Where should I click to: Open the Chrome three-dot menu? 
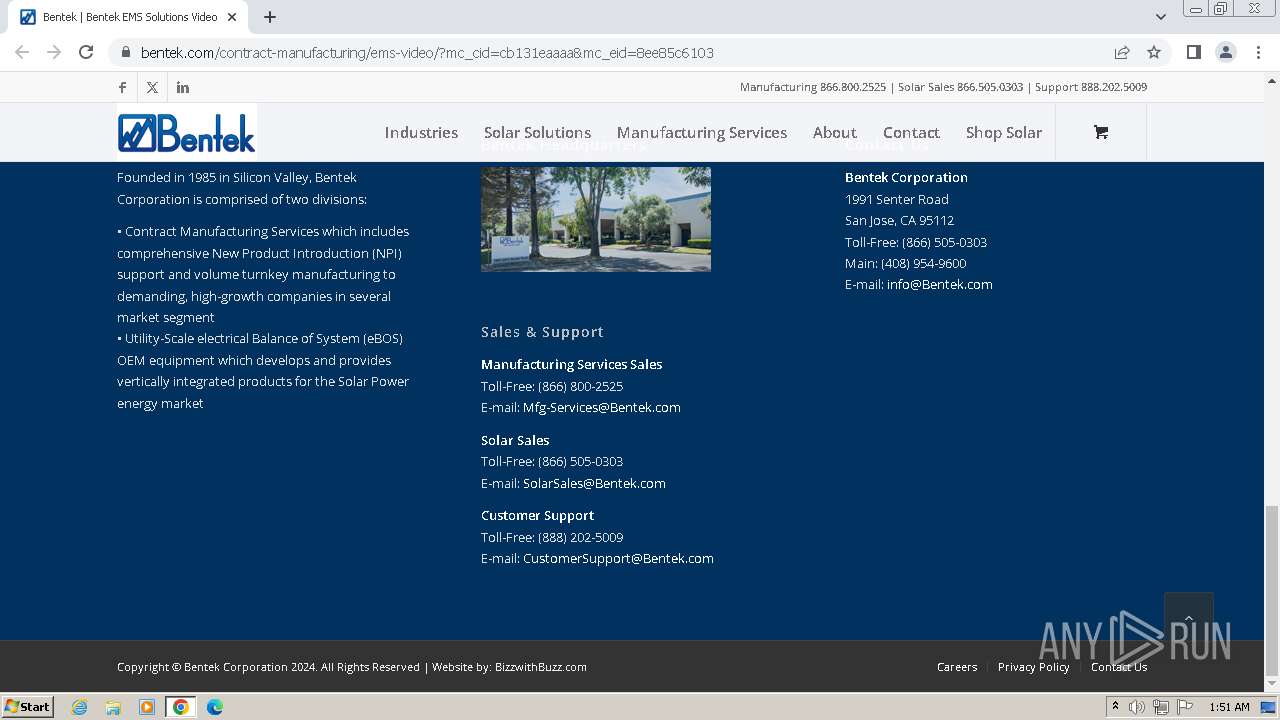coord(1258,52)
